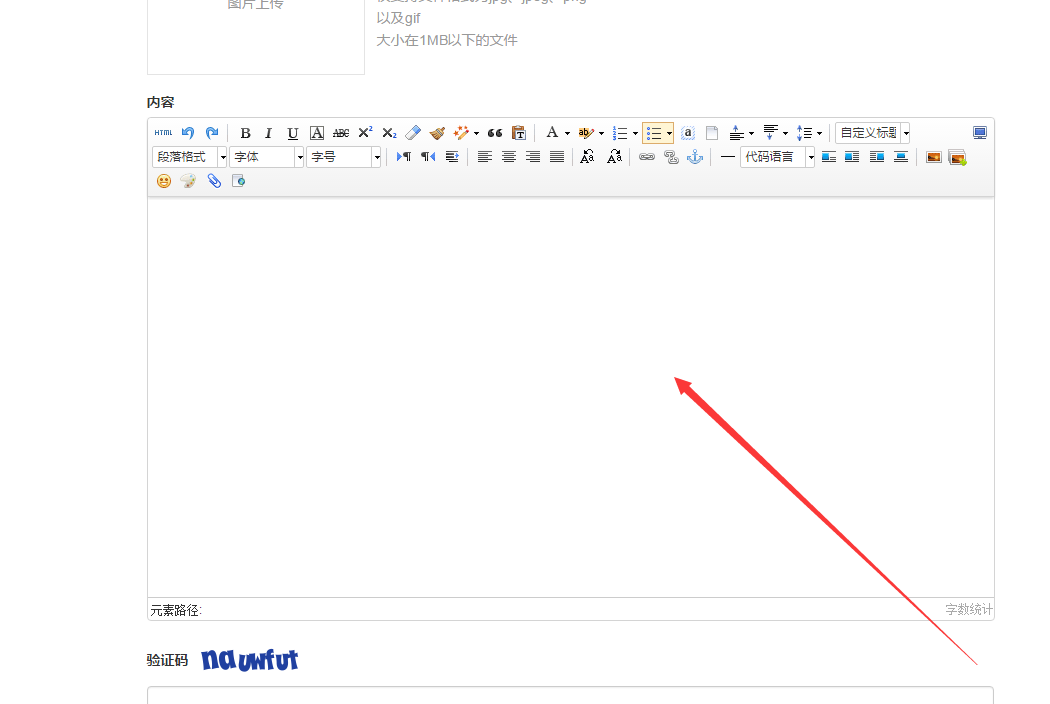Toggle underline formatting
Image resolution: width=1050 pixels, height=704 pixels.
293,133
